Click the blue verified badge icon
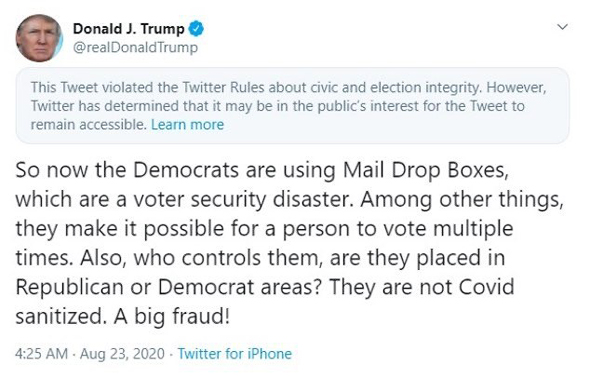Viewport: 590px width, 378px height. (x=196, y=29)
